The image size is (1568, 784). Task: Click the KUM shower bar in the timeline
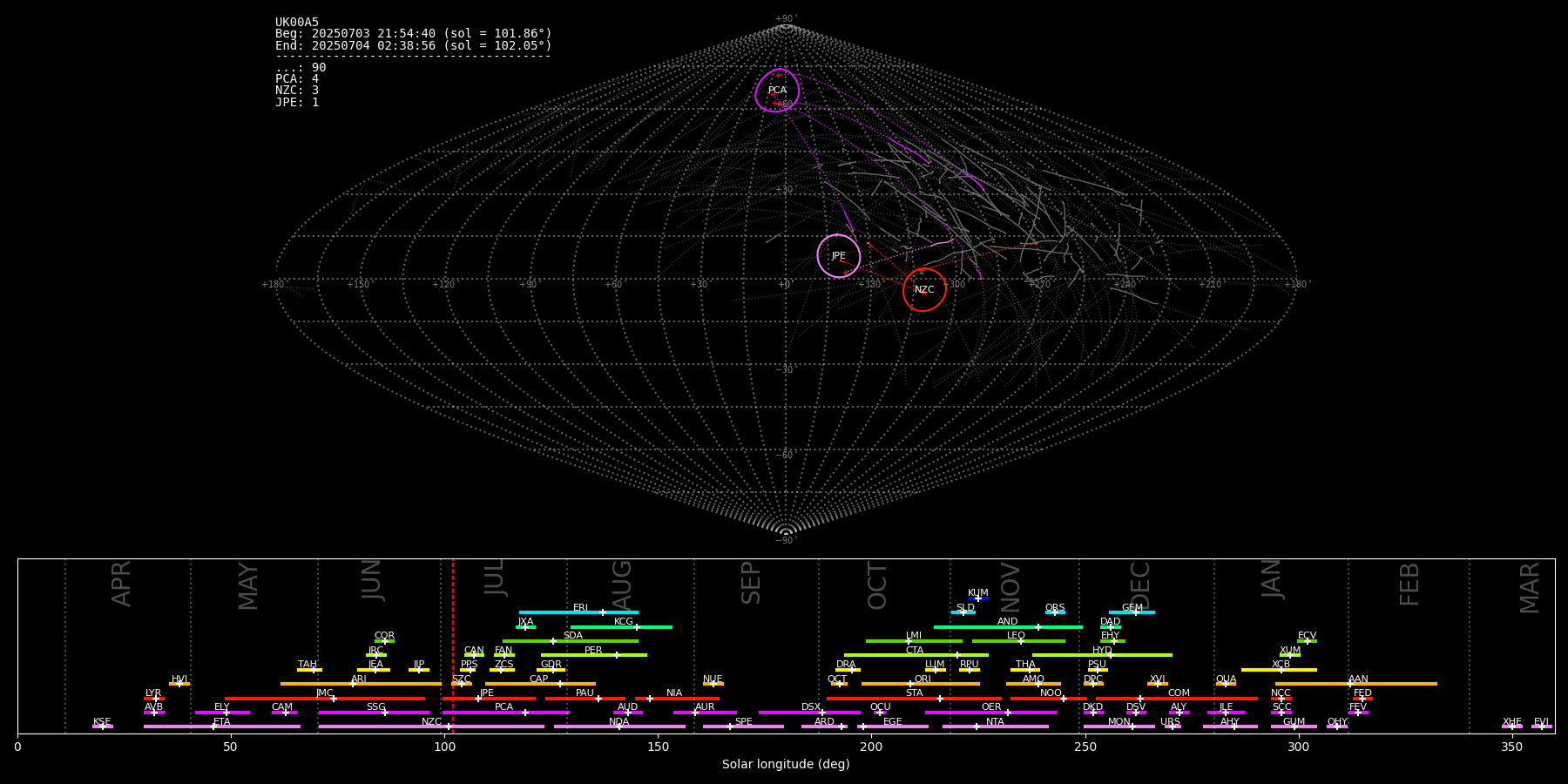point(978,598)
